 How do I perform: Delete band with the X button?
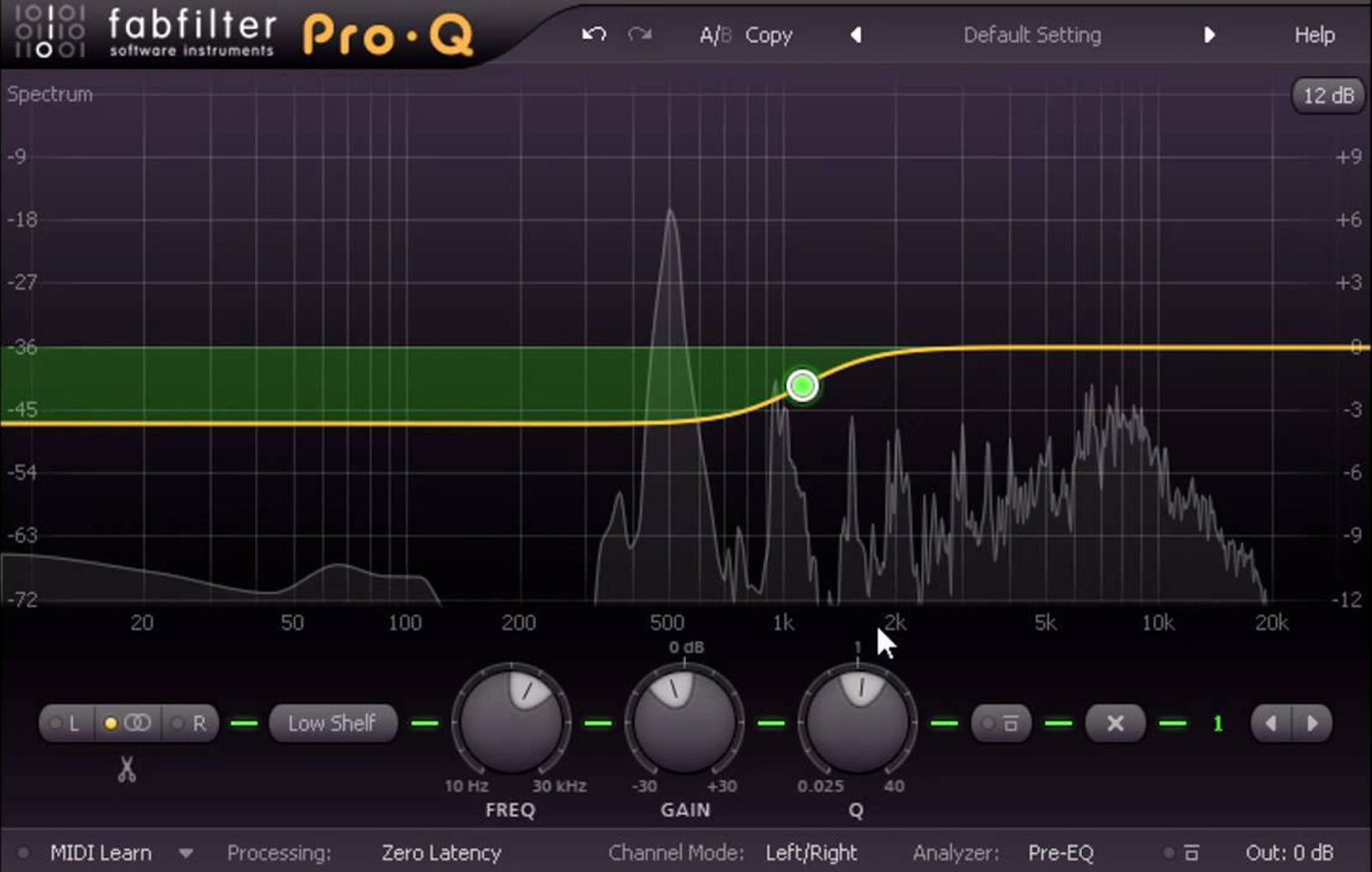(x=1115, y=724)
